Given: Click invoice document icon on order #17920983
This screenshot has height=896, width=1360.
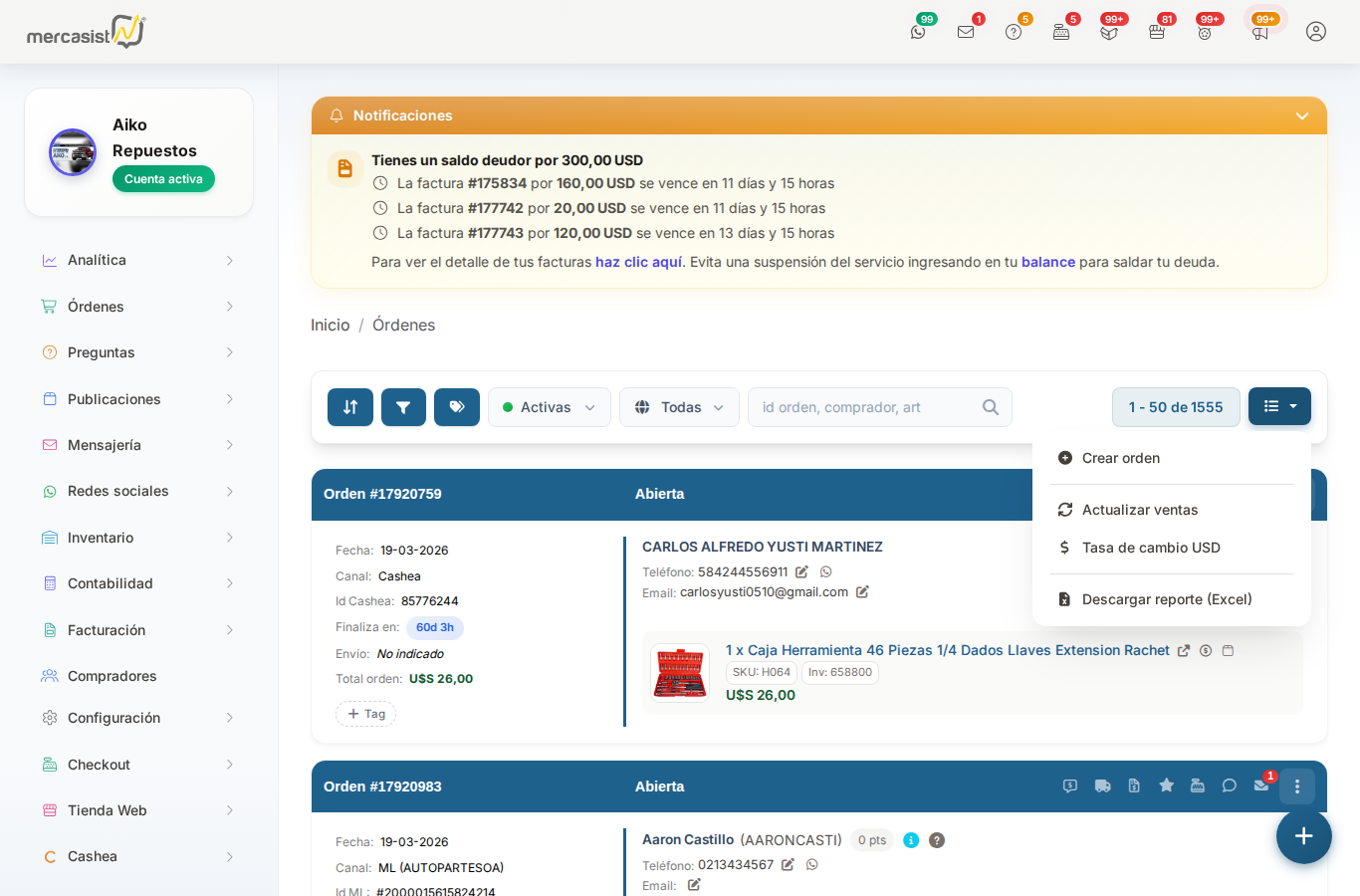Looking at the screenshot, I should coord(1134,785).
